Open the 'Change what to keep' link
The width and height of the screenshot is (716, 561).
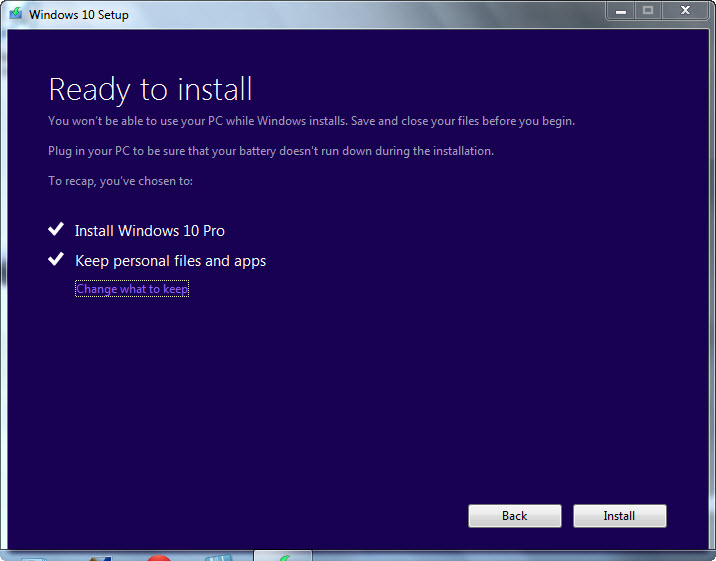(x=132, y=289)
